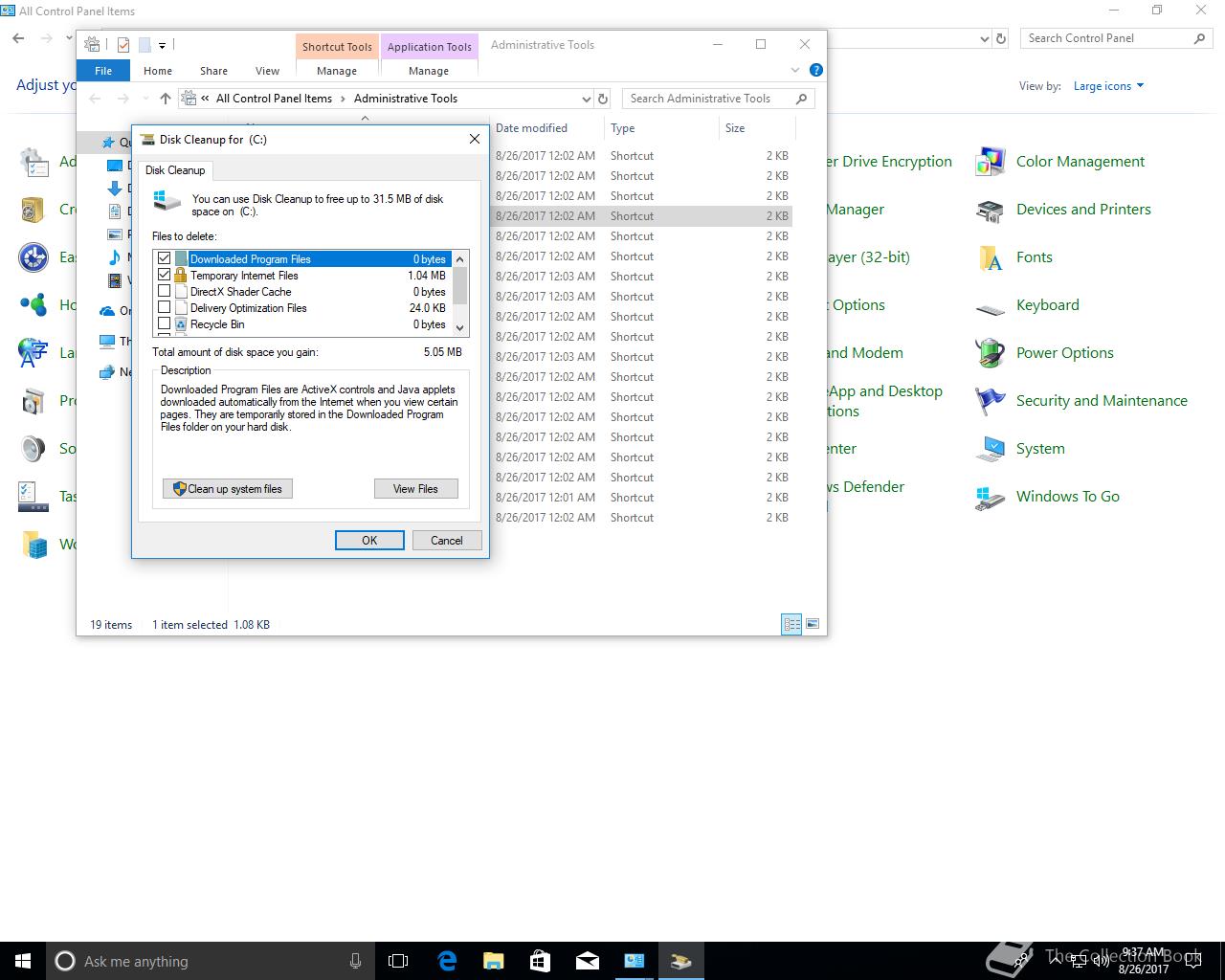Screen dimensions: 1225x980
Task: Open File Explorer from taskbar
Action: (x=494, y=961)
